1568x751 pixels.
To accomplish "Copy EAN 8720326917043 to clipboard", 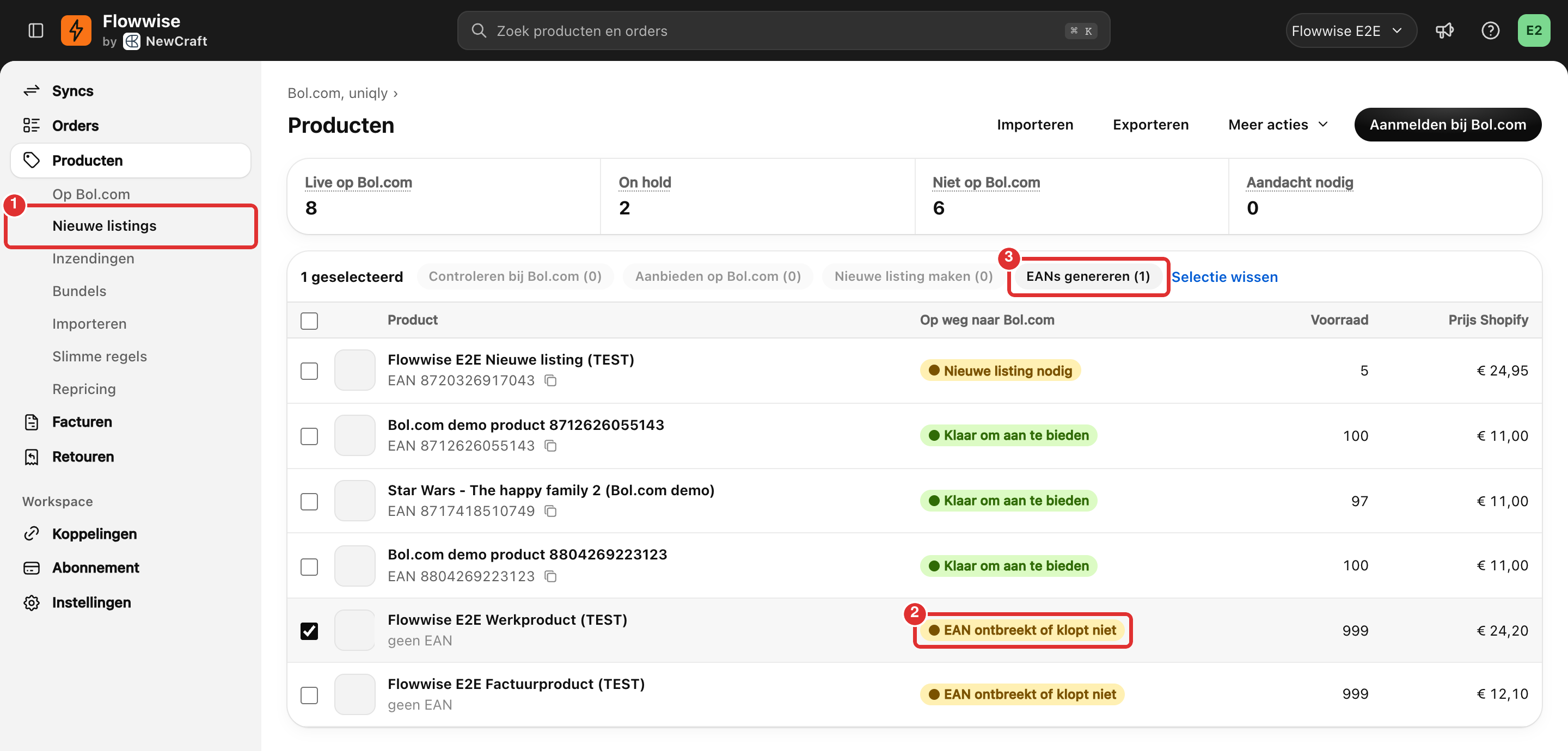I will click(x=550, y=381).
